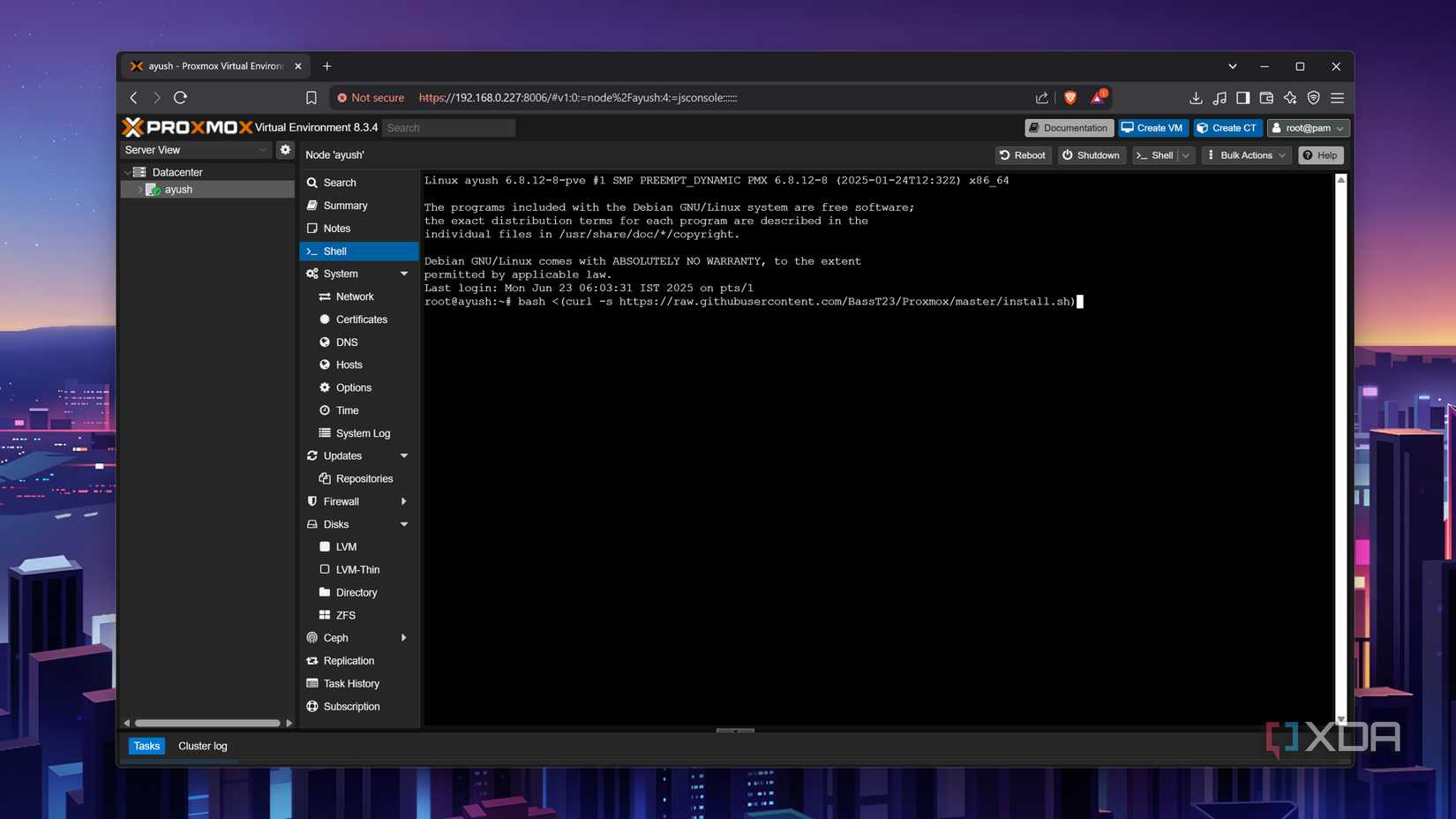Open the browser downloads icon

1196,98
